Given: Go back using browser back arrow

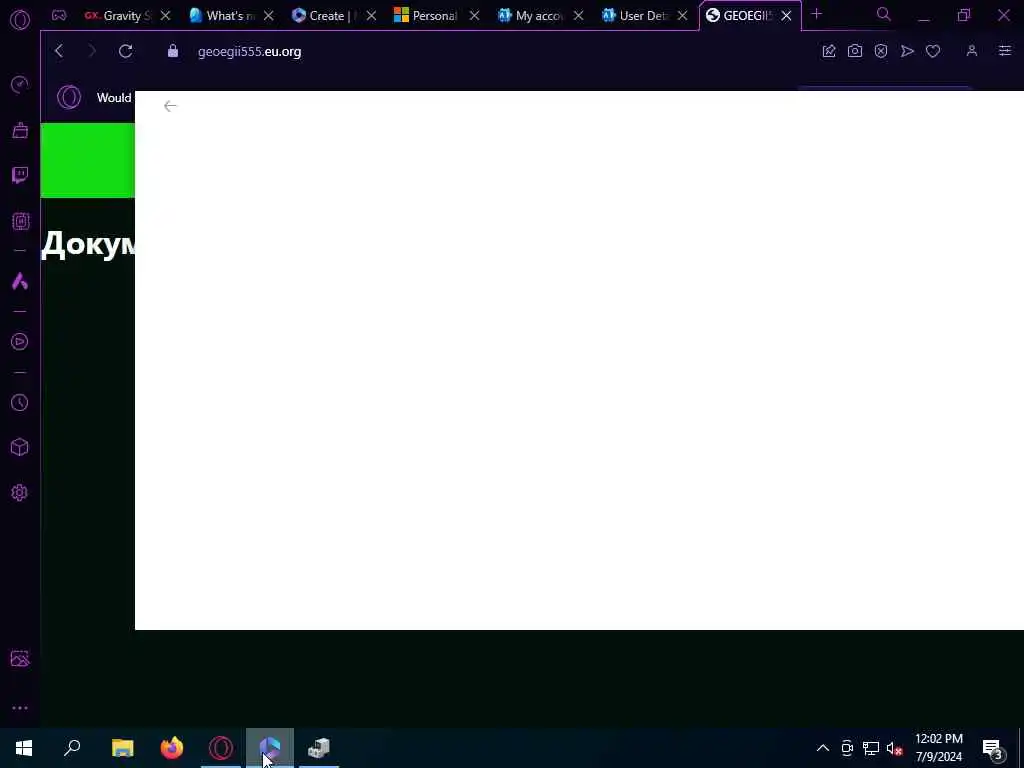Looking at the screenshot, I should [x=59, y=51].
